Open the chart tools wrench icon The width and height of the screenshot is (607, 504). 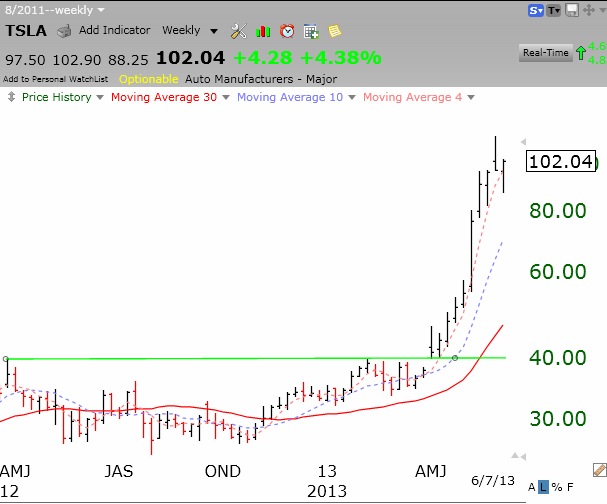[x=238, y=31]
